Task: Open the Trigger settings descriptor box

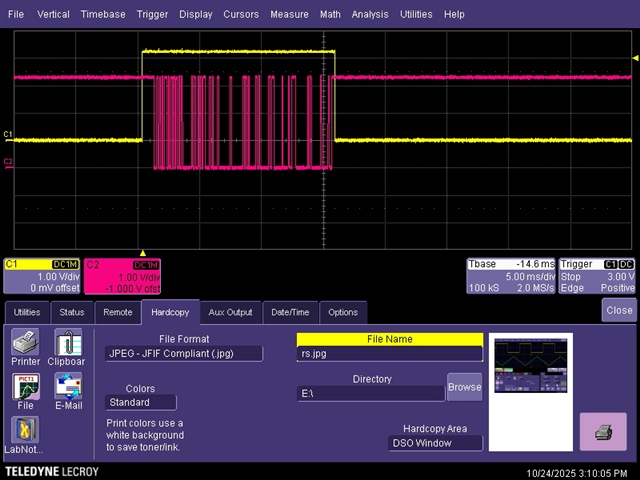Action: (x=597, y=276)
